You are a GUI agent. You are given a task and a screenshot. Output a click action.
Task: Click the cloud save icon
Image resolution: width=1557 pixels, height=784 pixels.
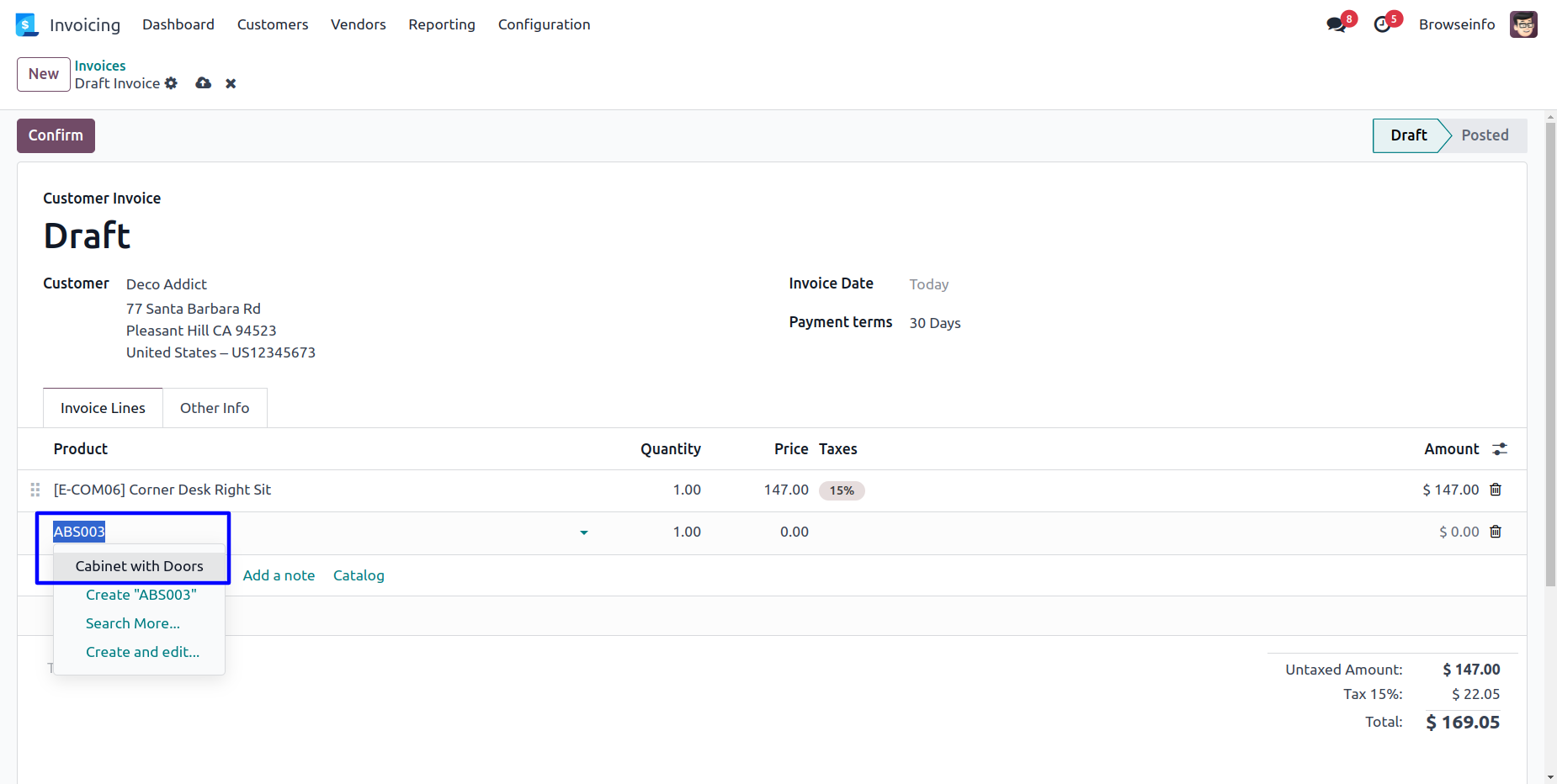point(203,83)
